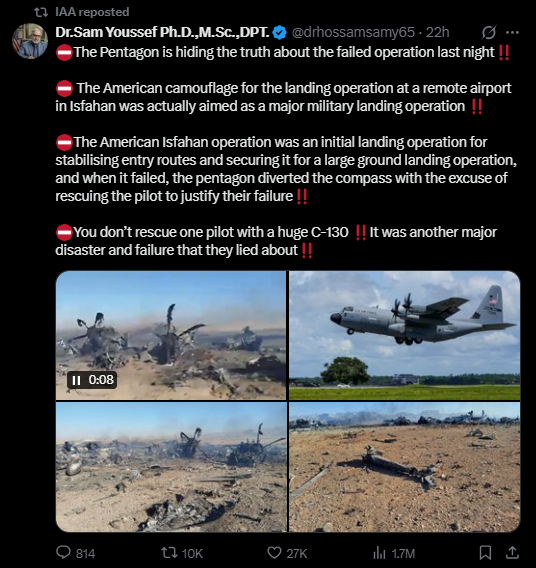
Task: Click the IAA reposted label
Action: pos(92,12)
